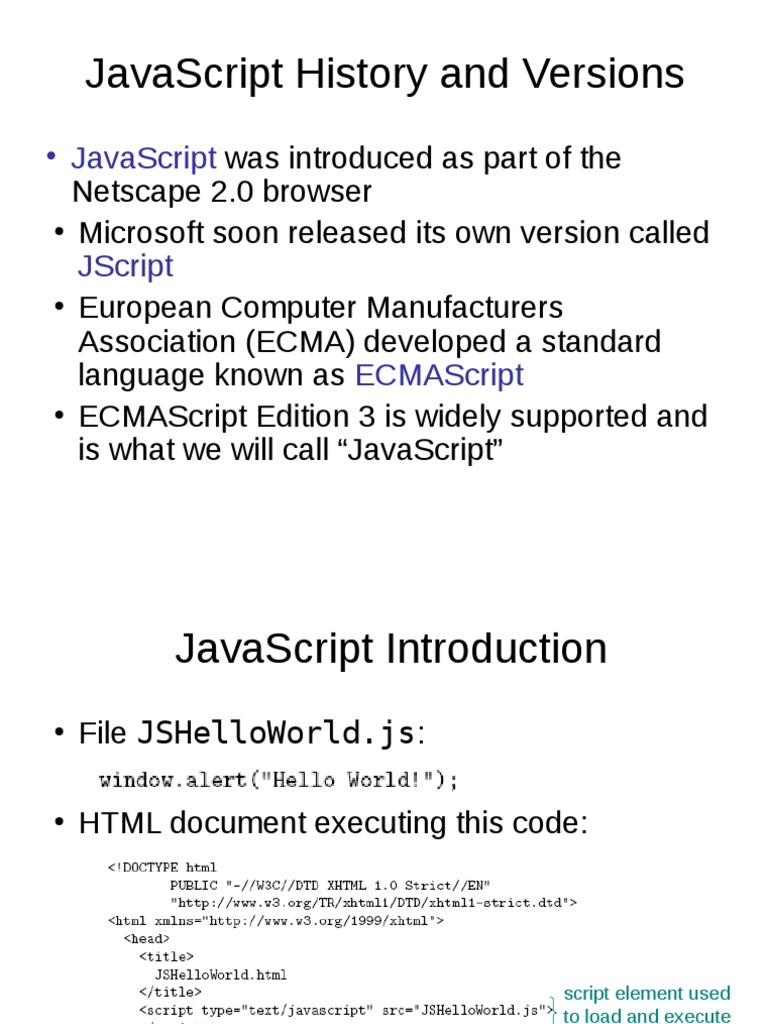Viewport: 768px width, 1024px height.
Task: Click the 'Microsoft soon released' bullet text
Action: click(394, 233)
